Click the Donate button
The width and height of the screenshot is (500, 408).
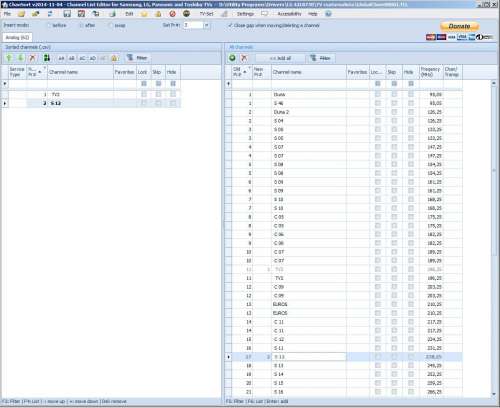click(459, 26)
